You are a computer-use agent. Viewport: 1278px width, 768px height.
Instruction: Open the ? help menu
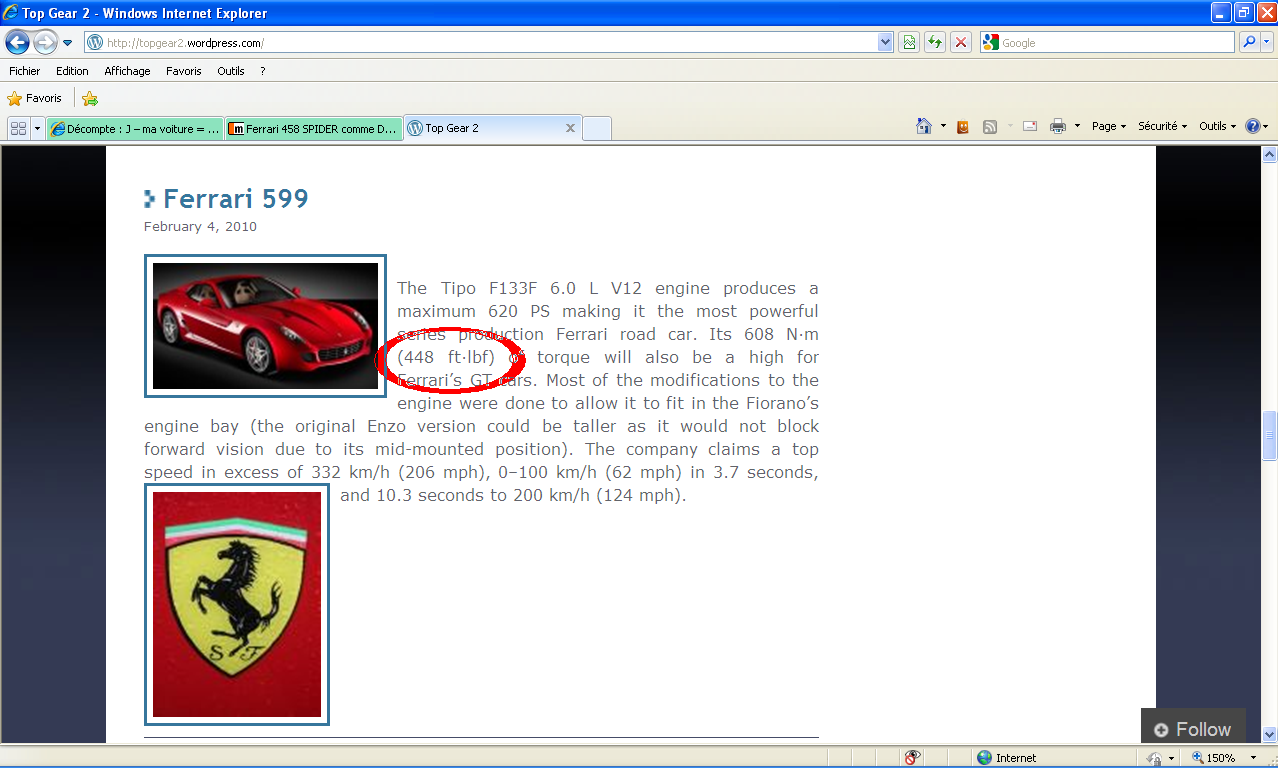tap(262, 71)
